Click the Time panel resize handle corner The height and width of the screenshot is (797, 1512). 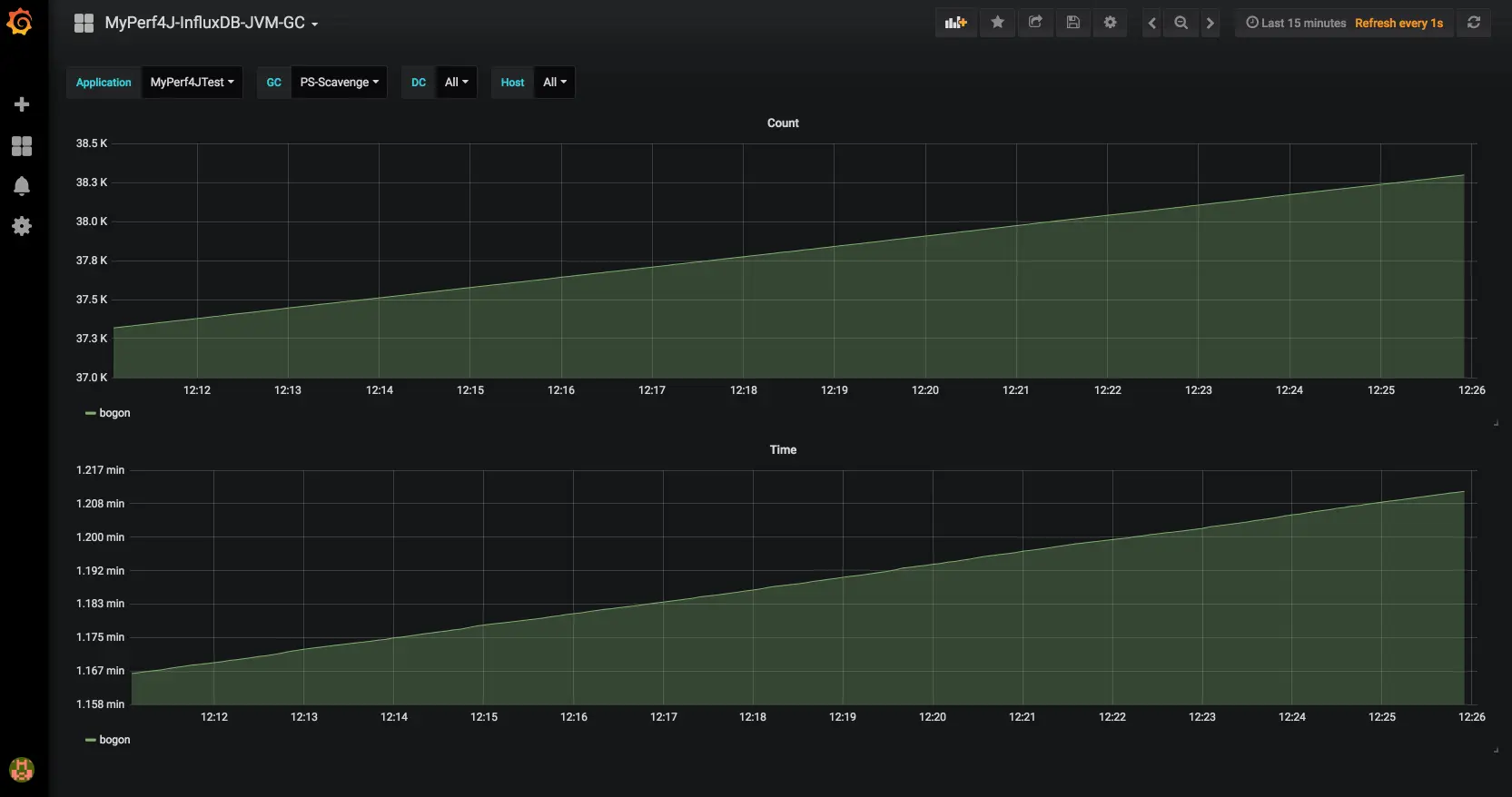1496,750
